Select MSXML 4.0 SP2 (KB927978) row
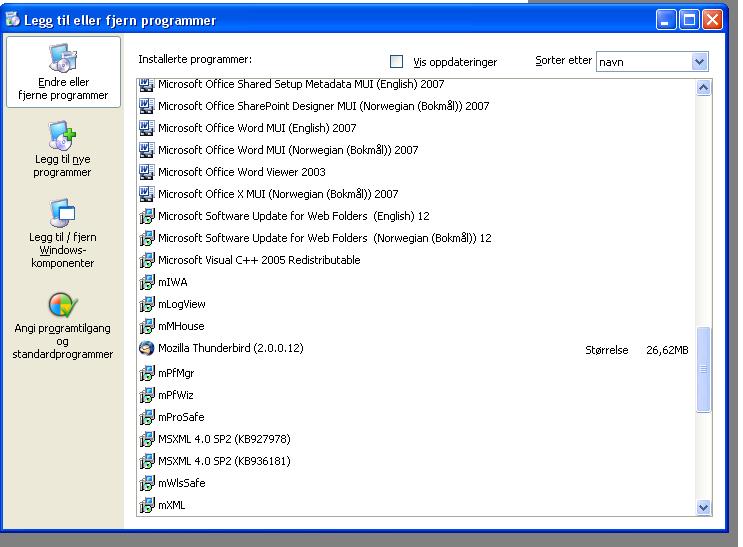The image size is (743, 547). (416, 439)
